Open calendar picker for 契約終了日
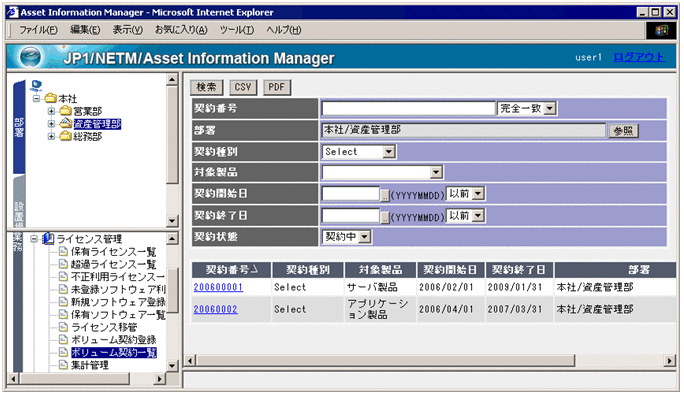Image resolution: width=684 pixels, height=396 pixels. [385, 217]
